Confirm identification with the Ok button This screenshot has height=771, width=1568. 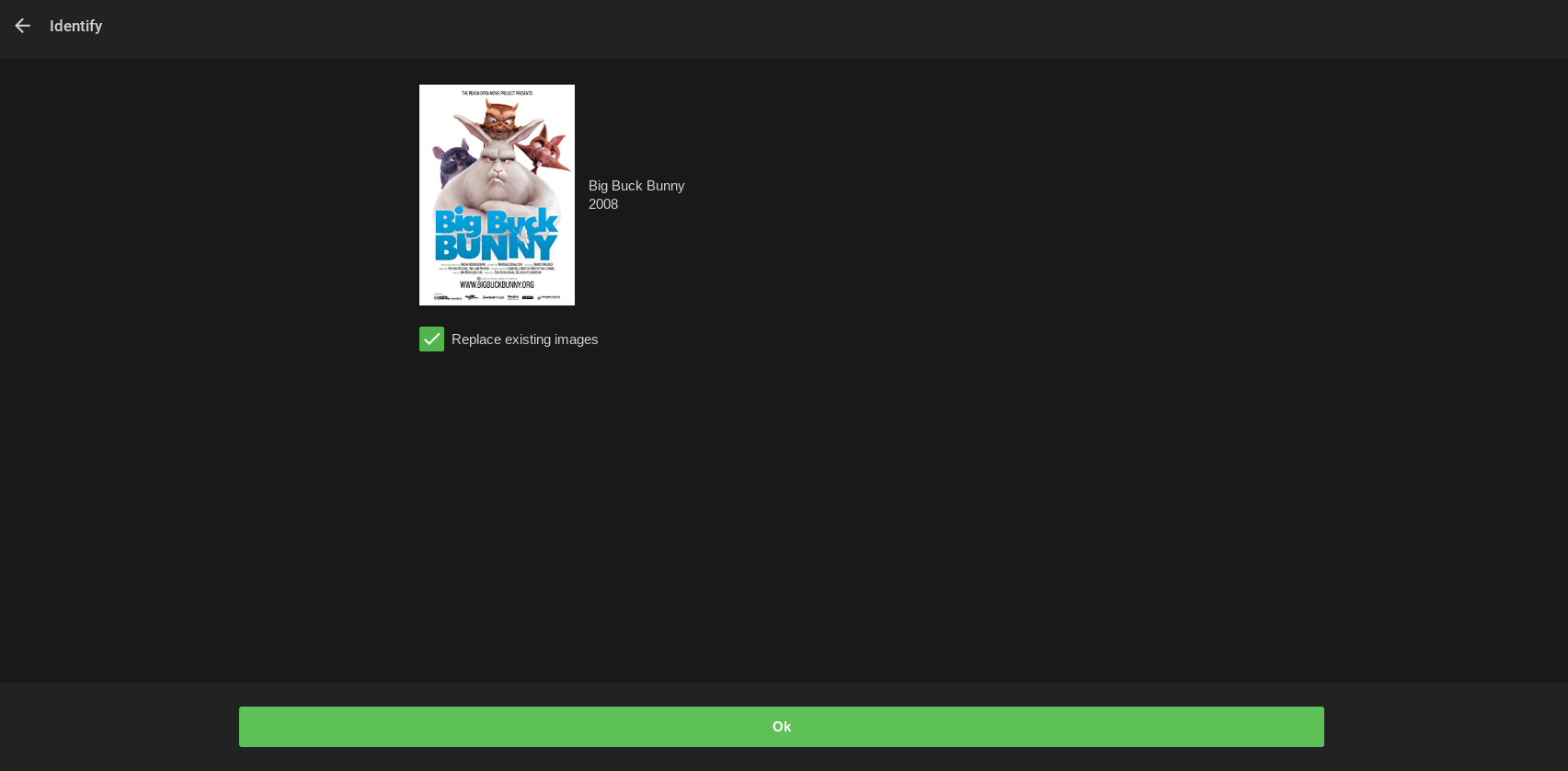(x=782, y=727)
